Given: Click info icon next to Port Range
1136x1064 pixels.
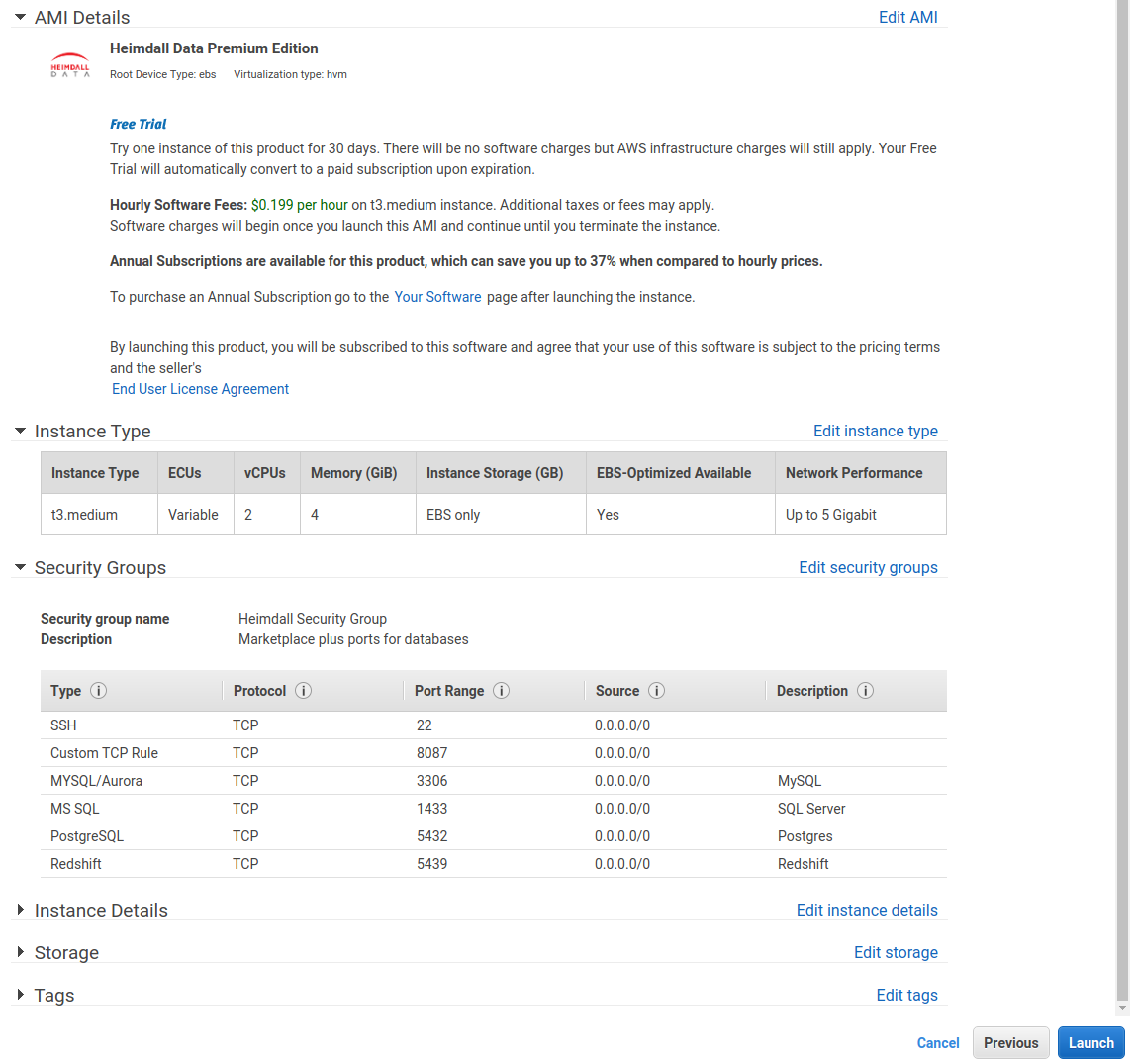Looking at the screenshot, I should [501, 691].
